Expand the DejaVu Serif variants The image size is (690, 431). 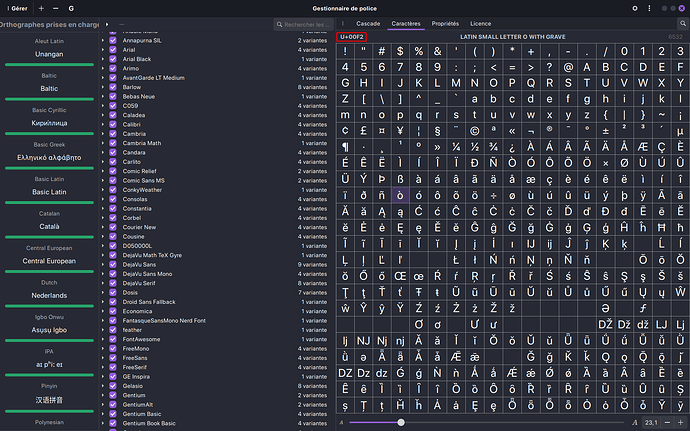(x=103, y=283)
